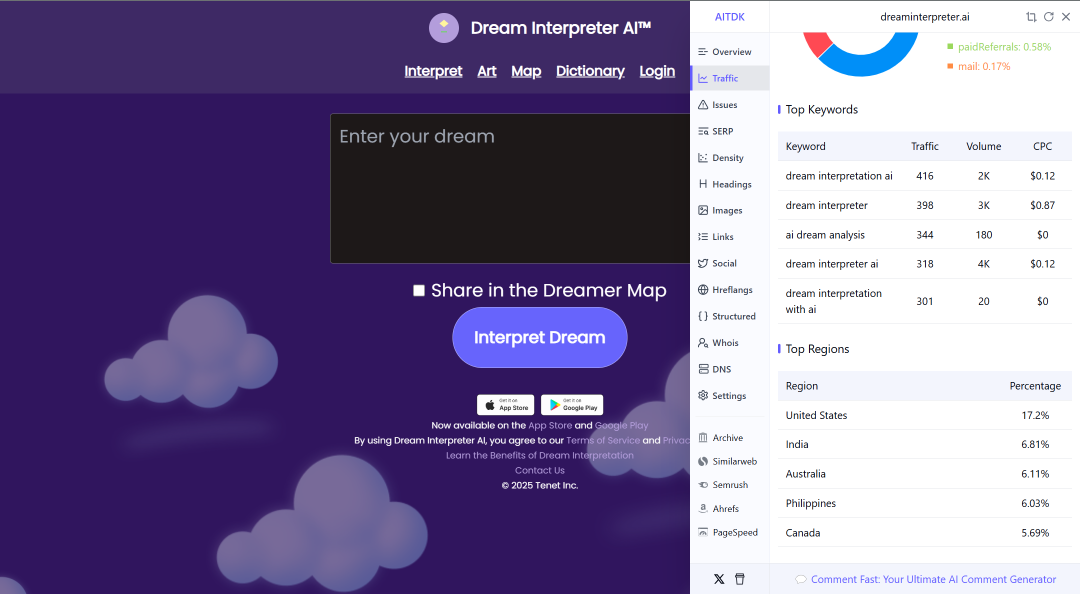Viewport: 1080px width, 594px height.
Task: Click the Ahrefs icon
Action: click(703, 509)
